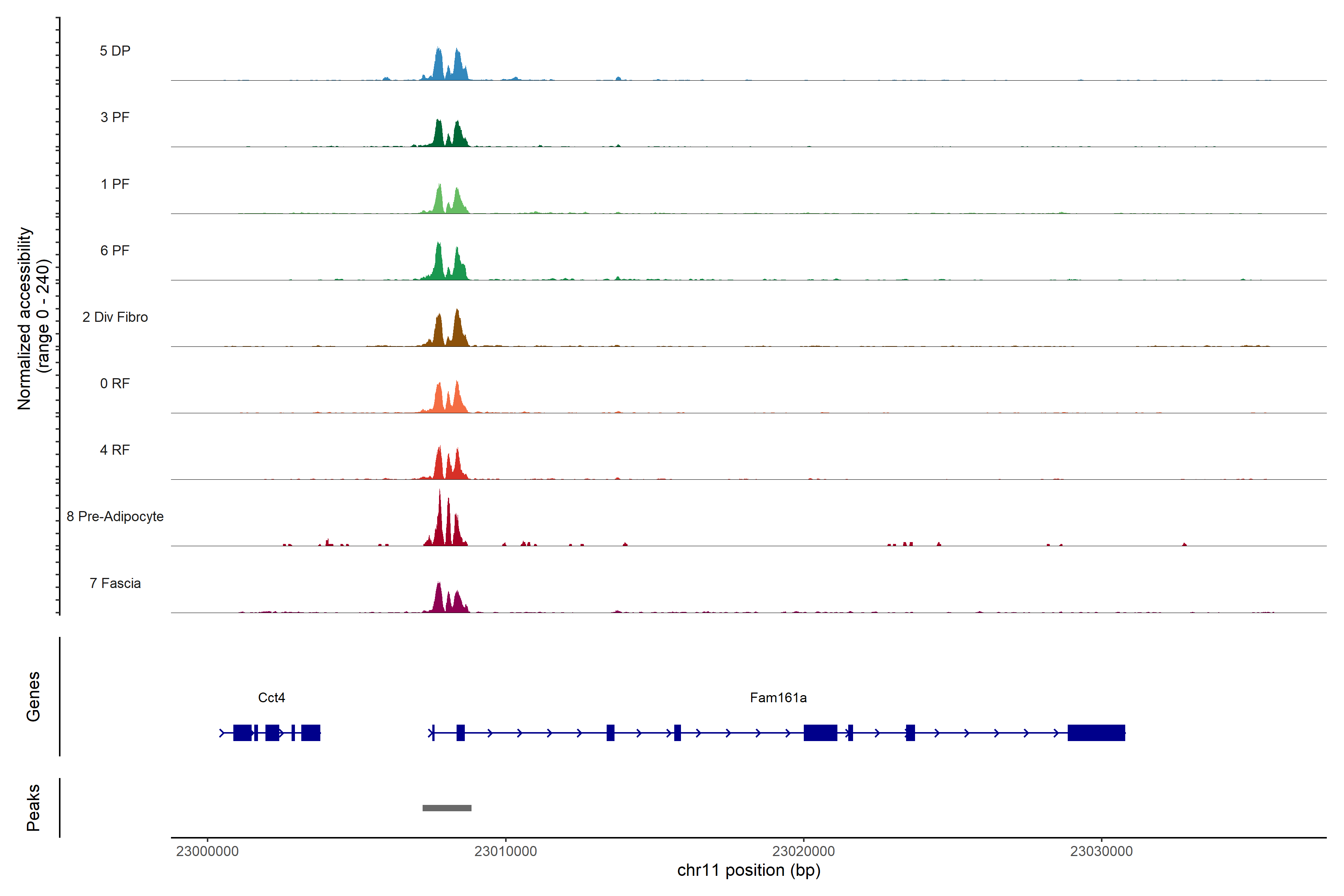The image size is (1344, 896).
Task: Click the 5 DP track label
Action: point(115,51)
